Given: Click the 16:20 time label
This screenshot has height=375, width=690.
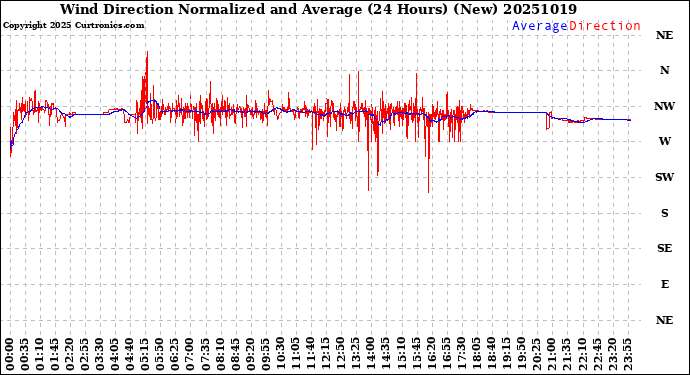Looking at the screenshot, I should pos(431,355).
